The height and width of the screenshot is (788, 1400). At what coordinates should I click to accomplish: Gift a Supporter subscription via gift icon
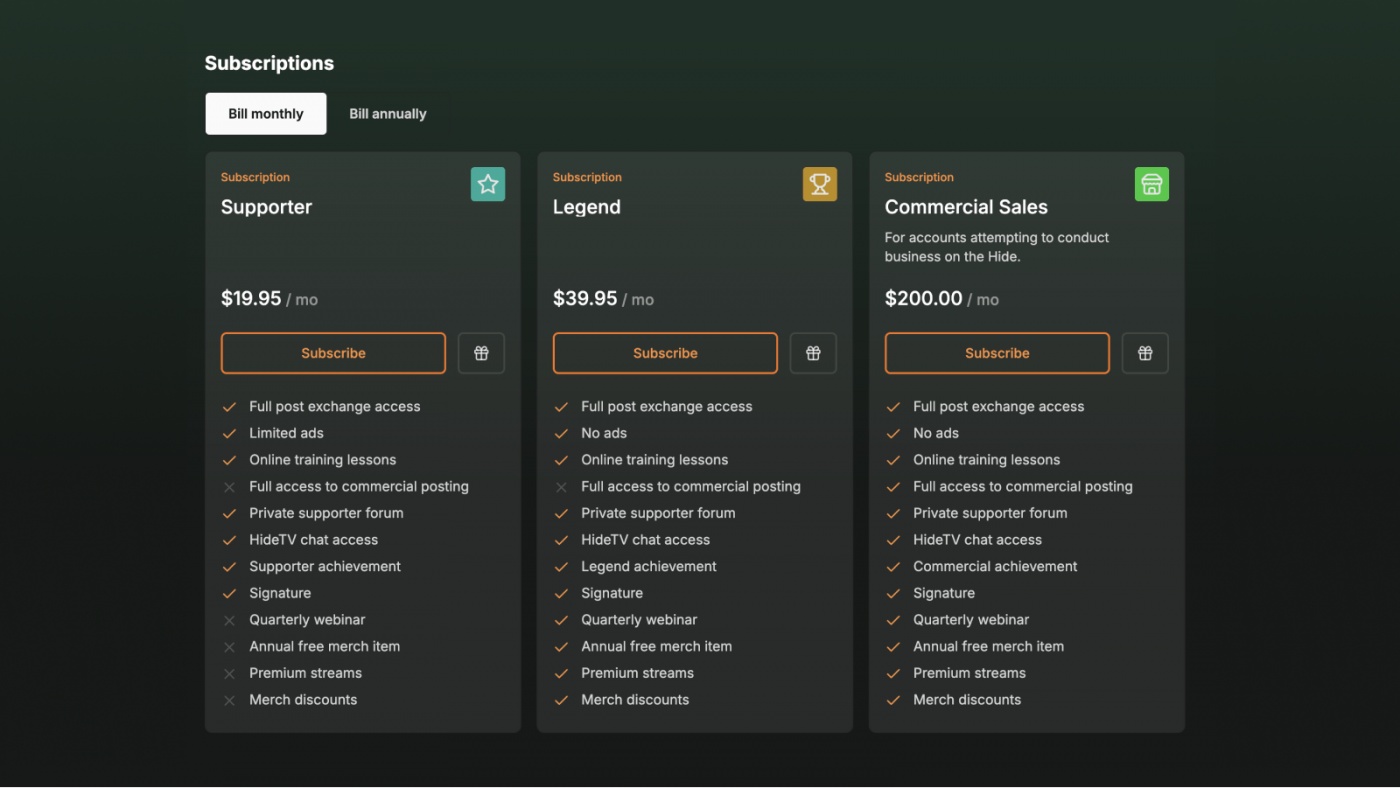click(x=481, y=353)
